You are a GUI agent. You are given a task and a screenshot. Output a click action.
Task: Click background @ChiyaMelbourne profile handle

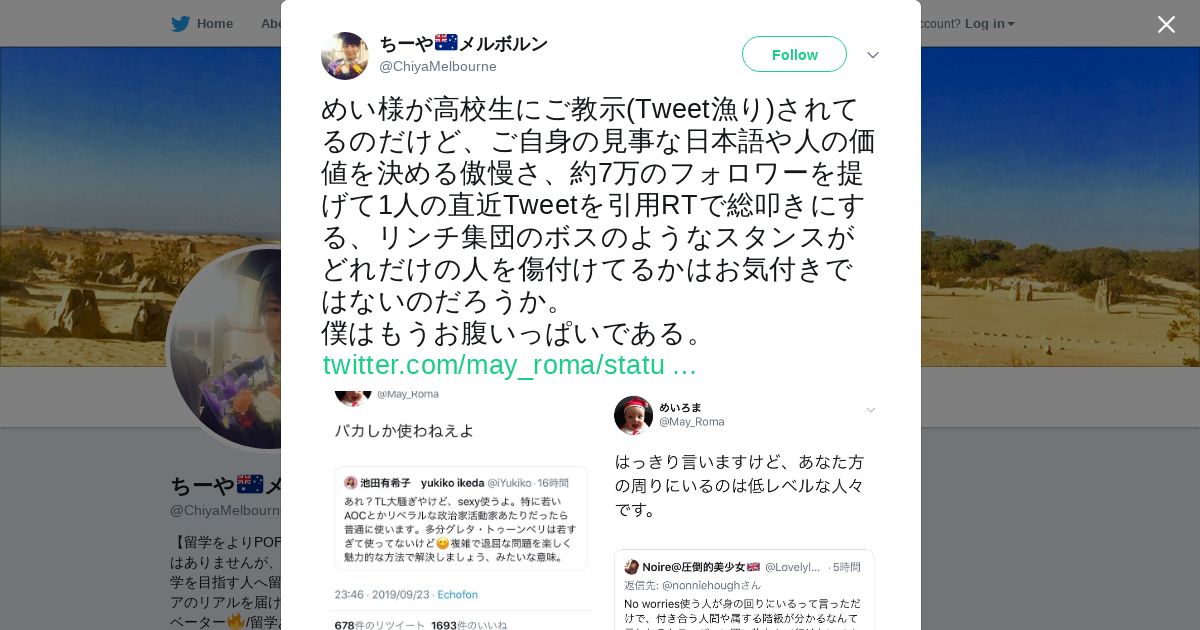click(x=225, y=510)
